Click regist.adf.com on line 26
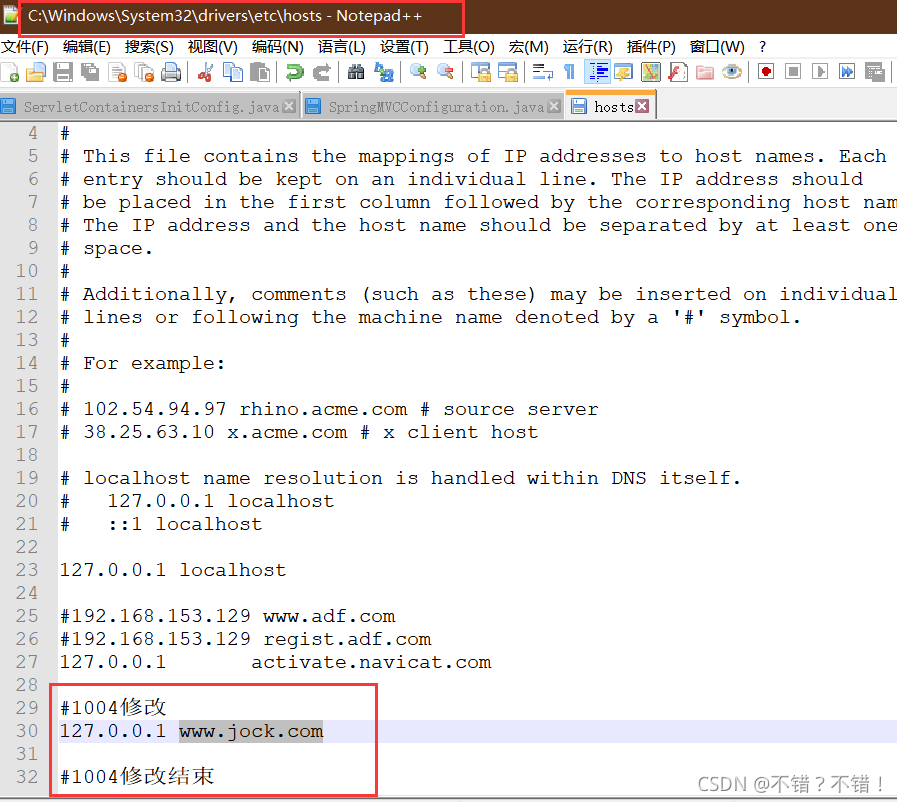Image resolution: width=897 pixels, height=802 pixels. 347,640
